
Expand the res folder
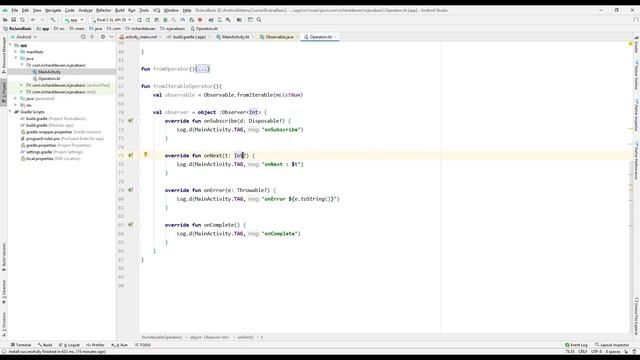16,105
